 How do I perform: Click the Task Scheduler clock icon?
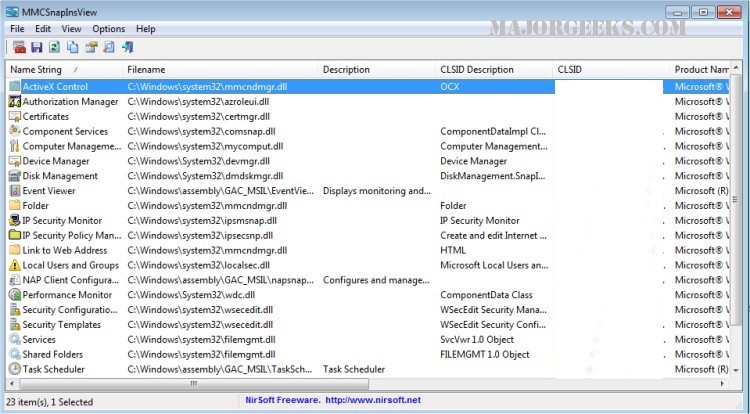15,369
